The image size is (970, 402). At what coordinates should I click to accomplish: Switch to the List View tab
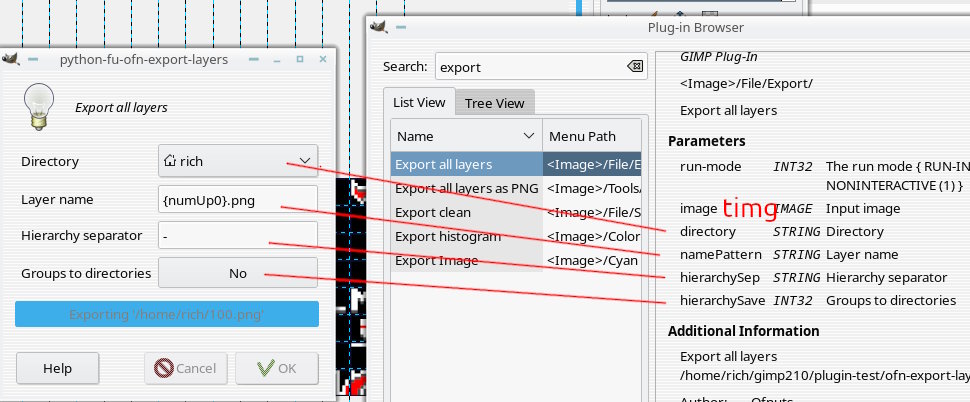419,102
